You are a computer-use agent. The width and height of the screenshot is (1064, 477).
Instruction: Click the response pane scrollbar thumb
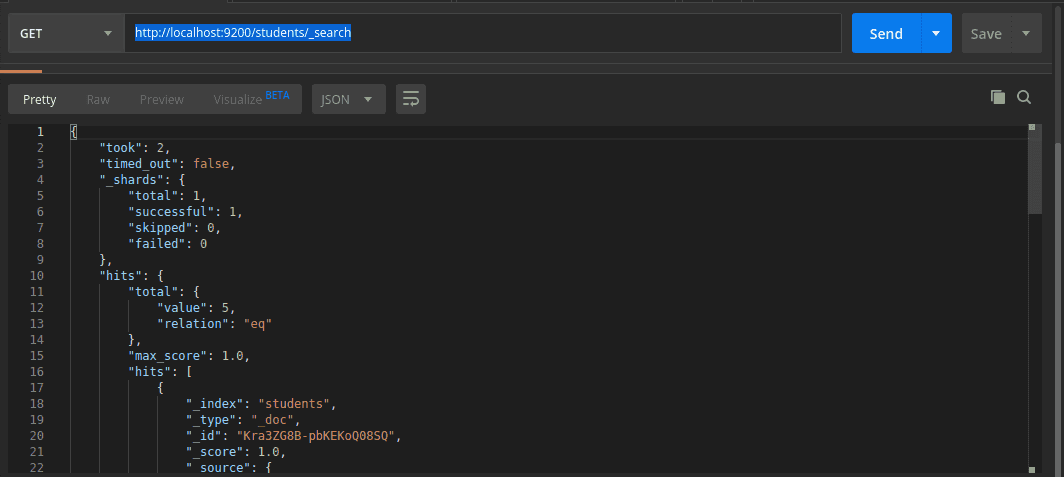click(1034, 172)
